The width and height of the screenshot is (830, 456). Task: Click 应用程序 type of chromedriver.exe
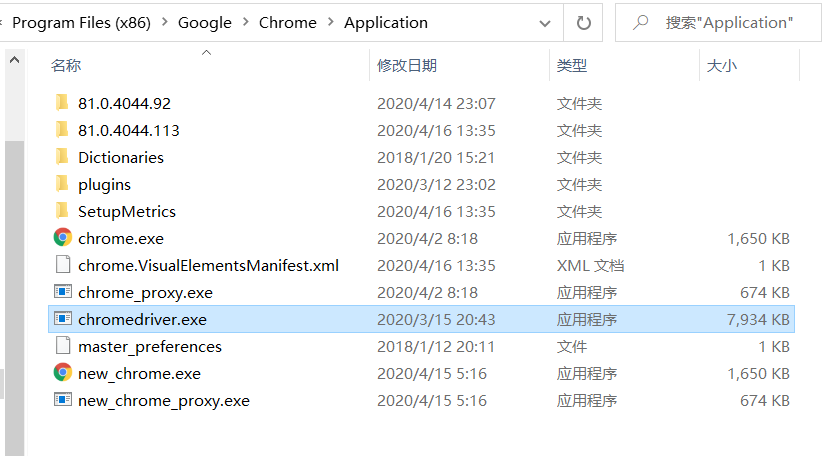(587, 319)
